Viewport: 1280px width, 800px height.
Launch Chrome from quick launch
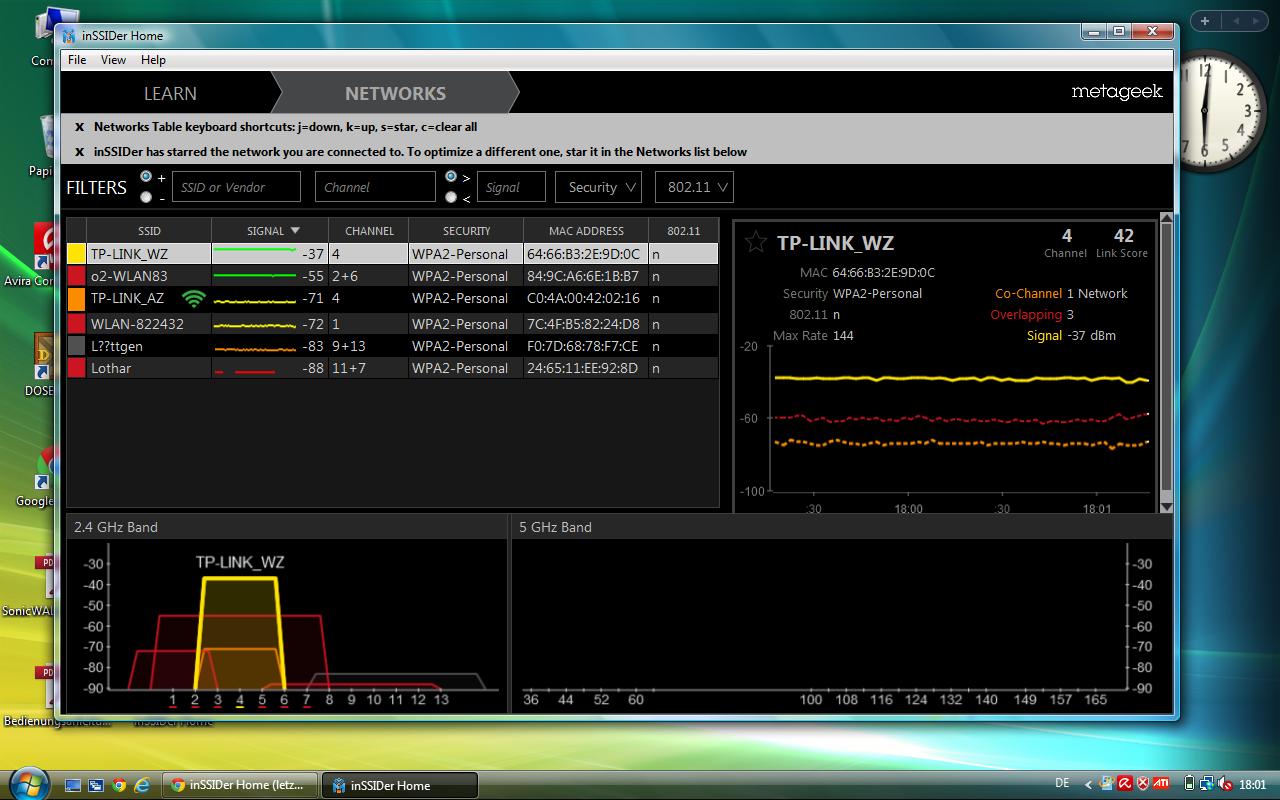tap(119, 785)
